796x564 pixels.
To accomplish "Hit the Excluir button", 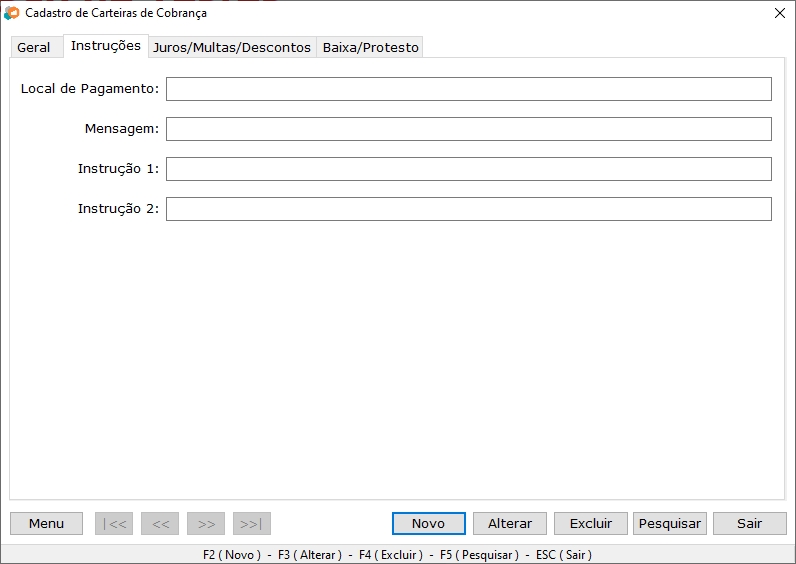I will click(x=590, y=523).
